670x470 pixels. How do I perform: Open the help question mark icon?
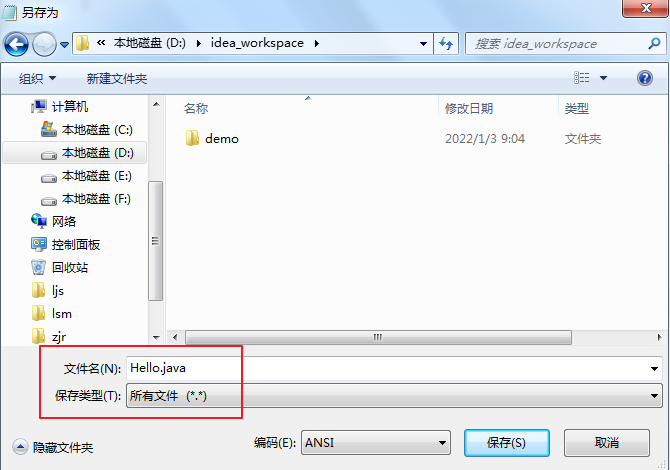click(644, 78)
